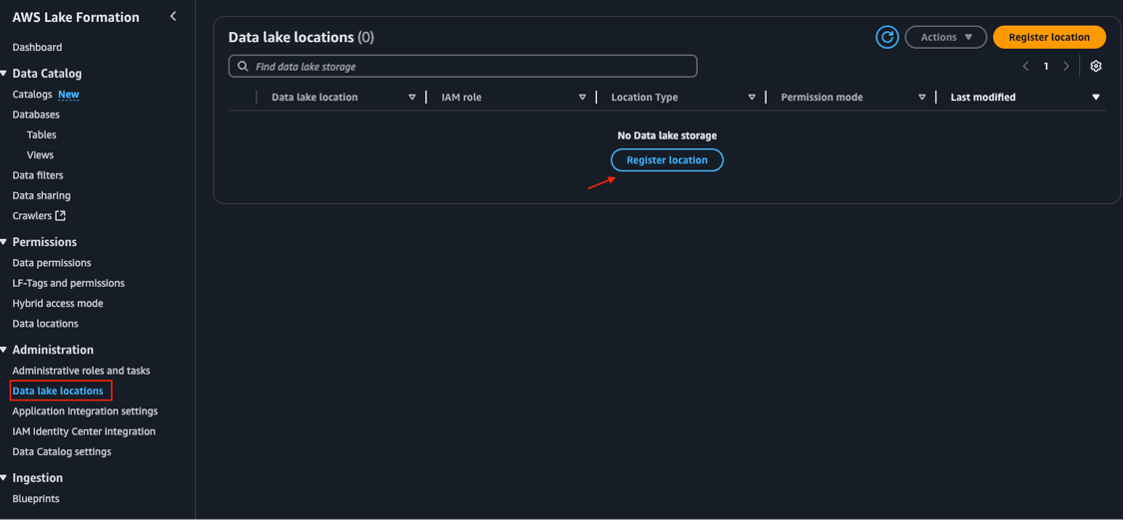The image size is (1127, 522).
Task: Open Crawlers external link icon
Action: tap(60, 215)
